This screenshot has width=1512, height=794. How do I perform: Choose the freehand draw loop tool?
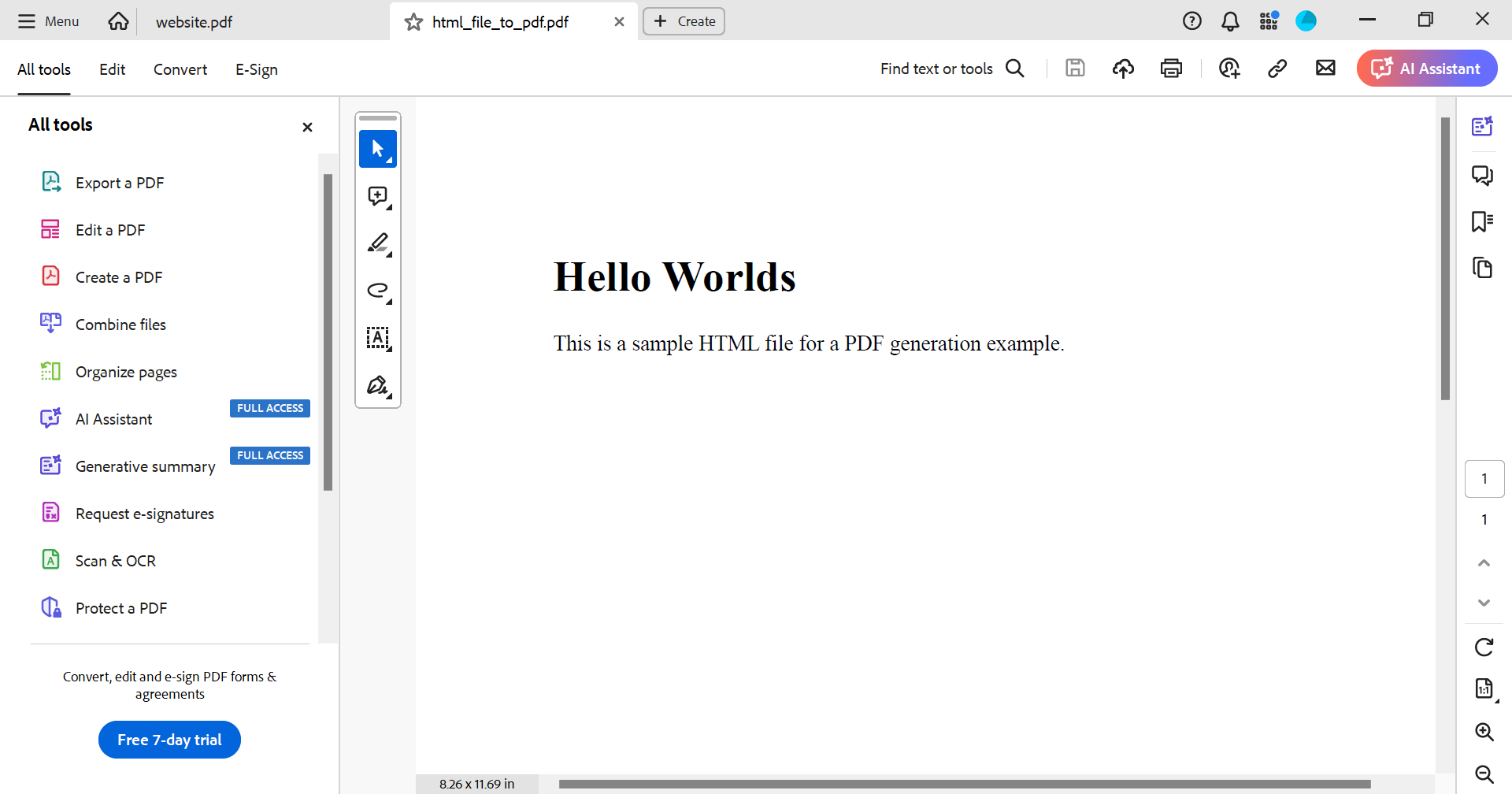tap(378, 291)
